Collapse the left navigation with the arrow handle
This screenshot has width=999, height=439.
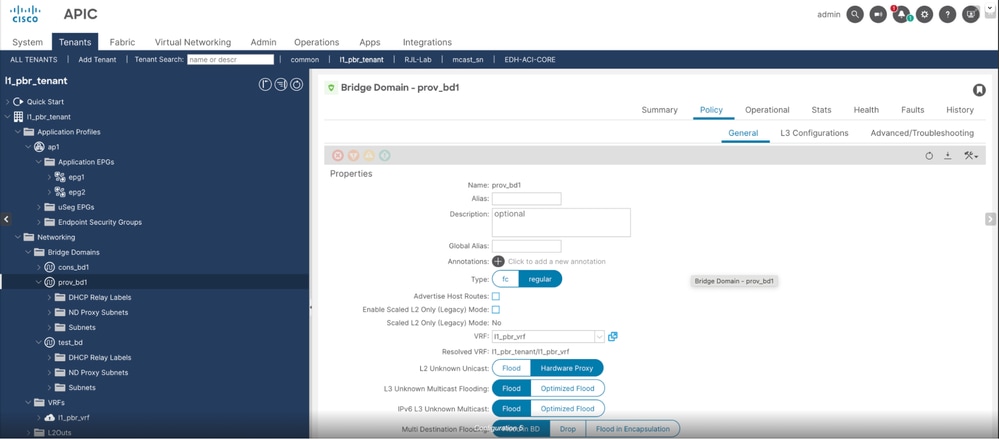6,219
